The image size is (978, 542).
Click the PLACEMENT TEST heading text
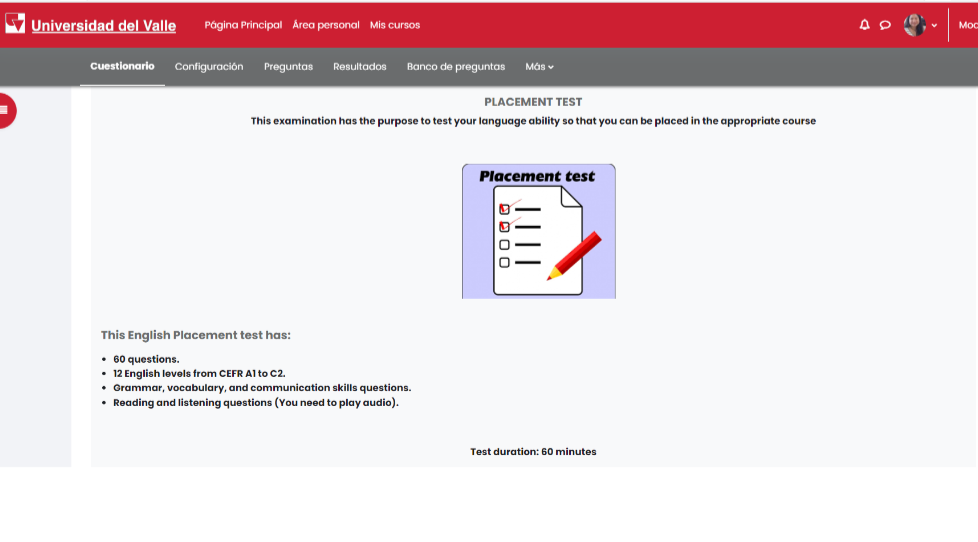(x=533, y=102)
